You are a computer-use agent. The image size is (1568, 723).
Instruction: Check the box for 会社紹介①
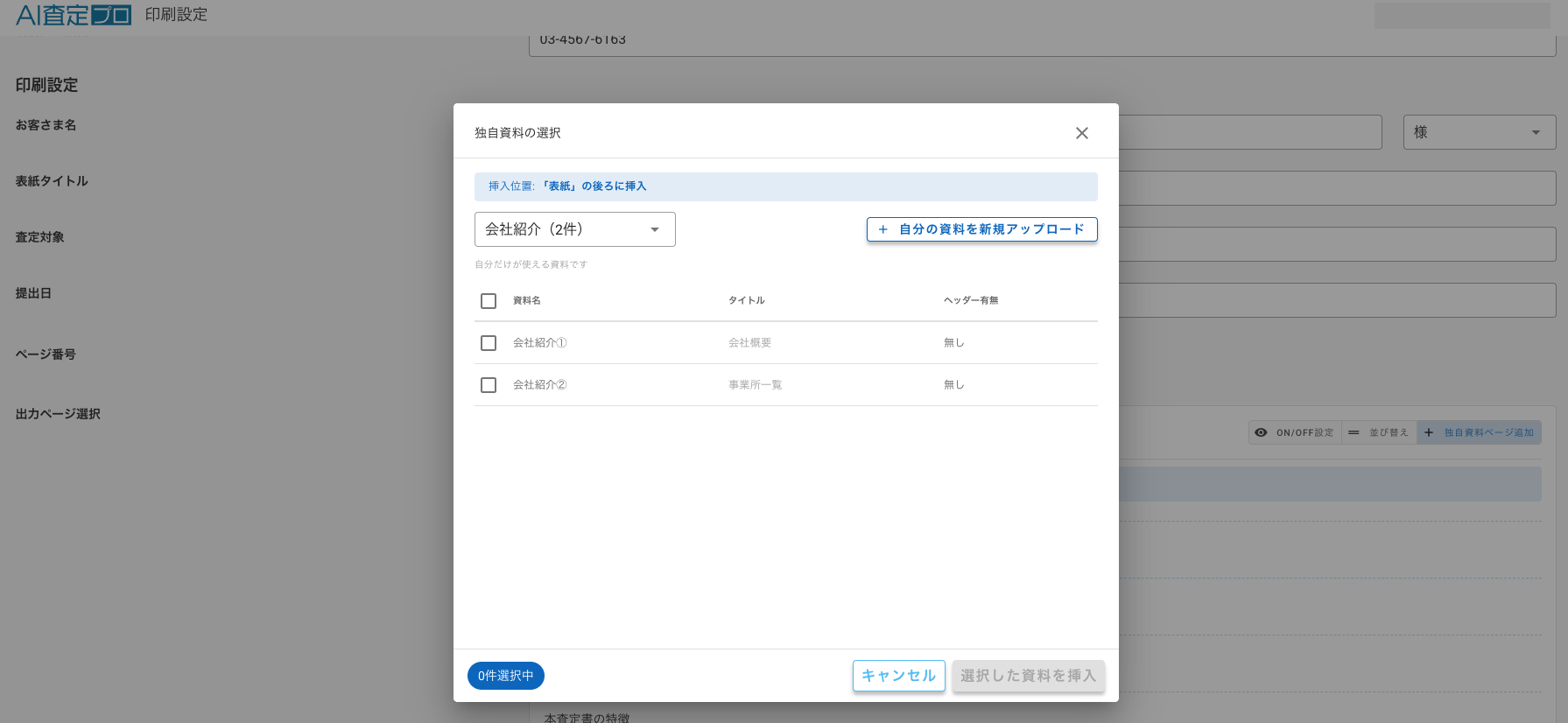pyautogui.click(x=489, y=343)
